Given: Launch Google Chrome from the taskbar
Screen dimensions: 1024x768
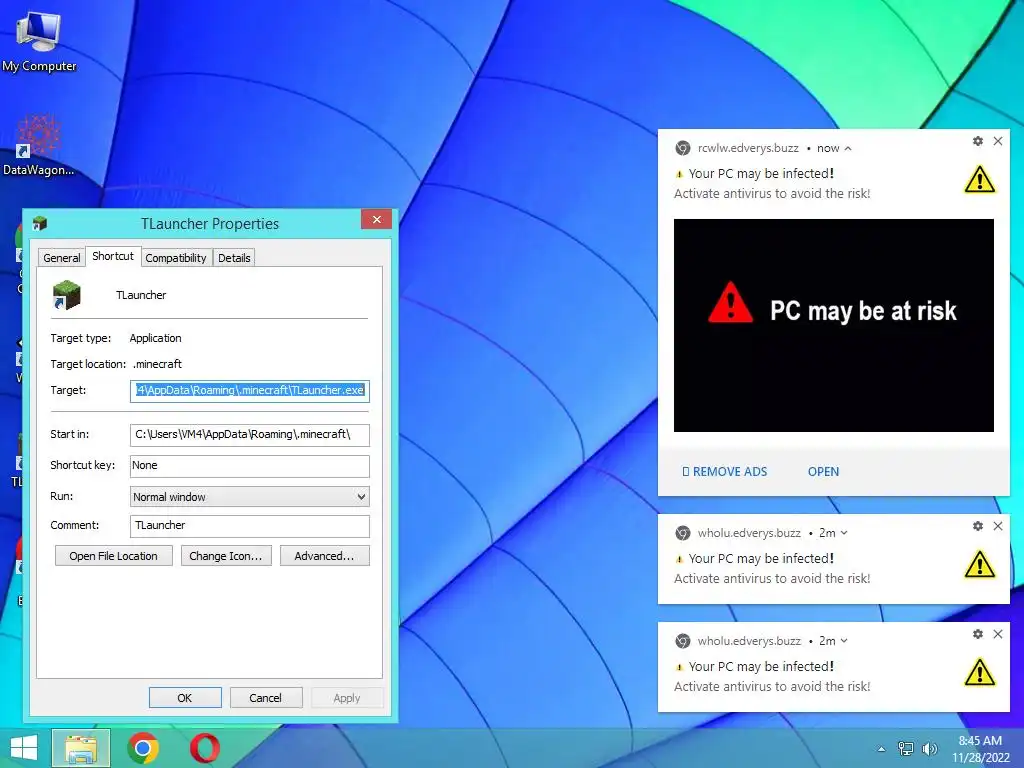Looking at the screenshot, I should pos(143,748).
